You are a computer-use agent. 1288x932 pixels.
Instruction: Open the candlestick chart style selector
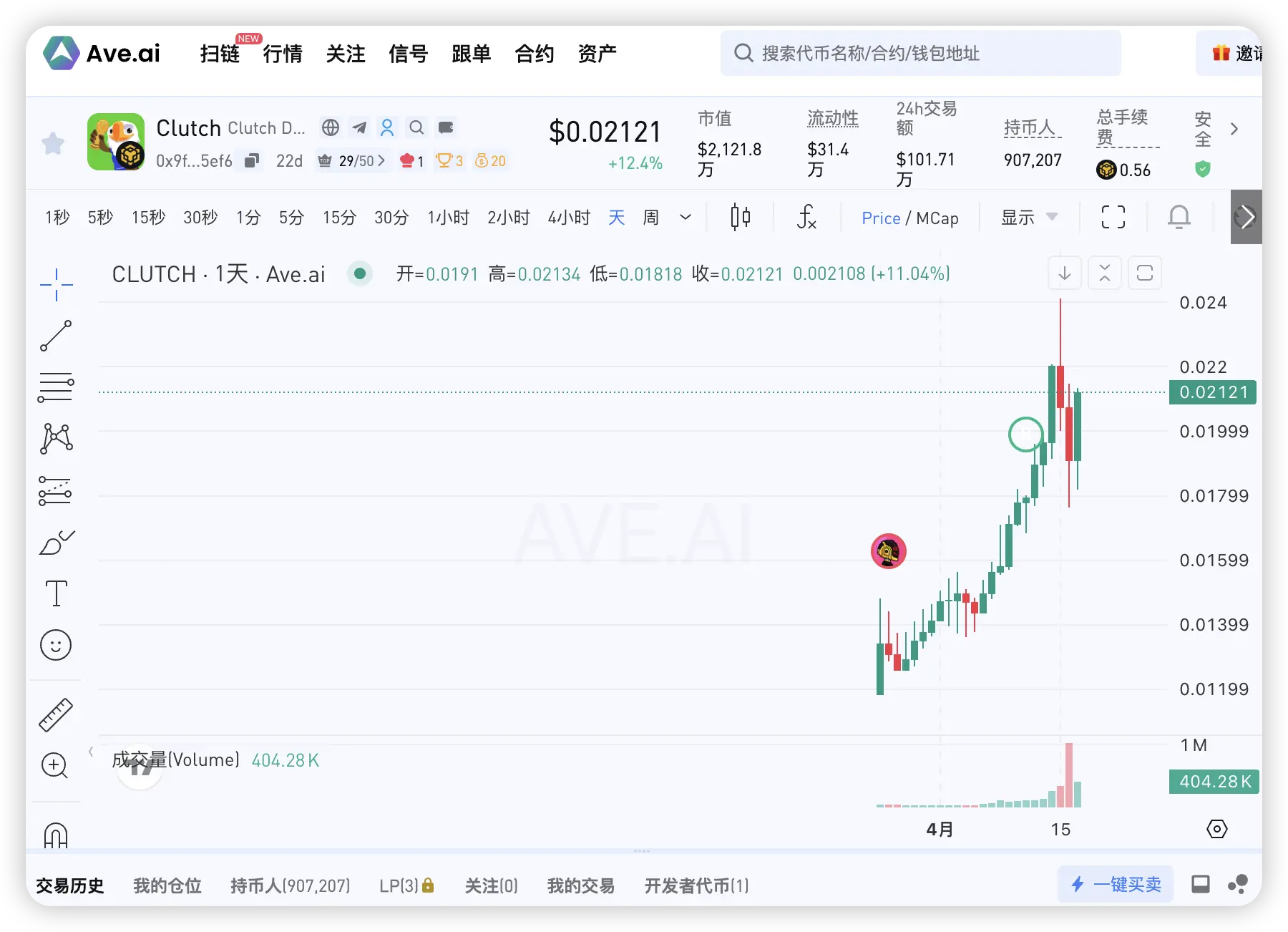click(x=741, y=217)
